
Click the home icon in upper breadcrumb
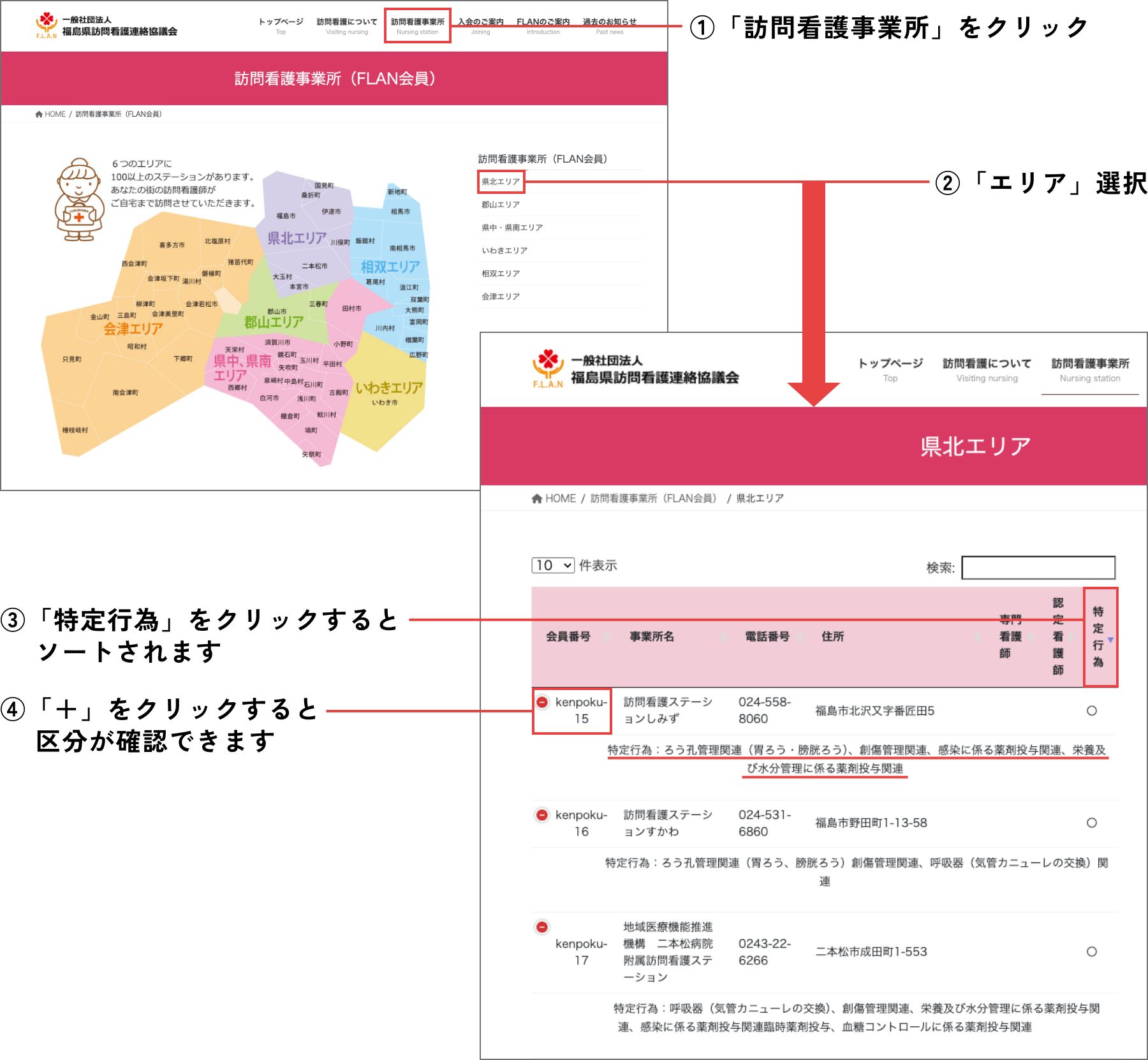pyautogui.click(x=39, y=114)
